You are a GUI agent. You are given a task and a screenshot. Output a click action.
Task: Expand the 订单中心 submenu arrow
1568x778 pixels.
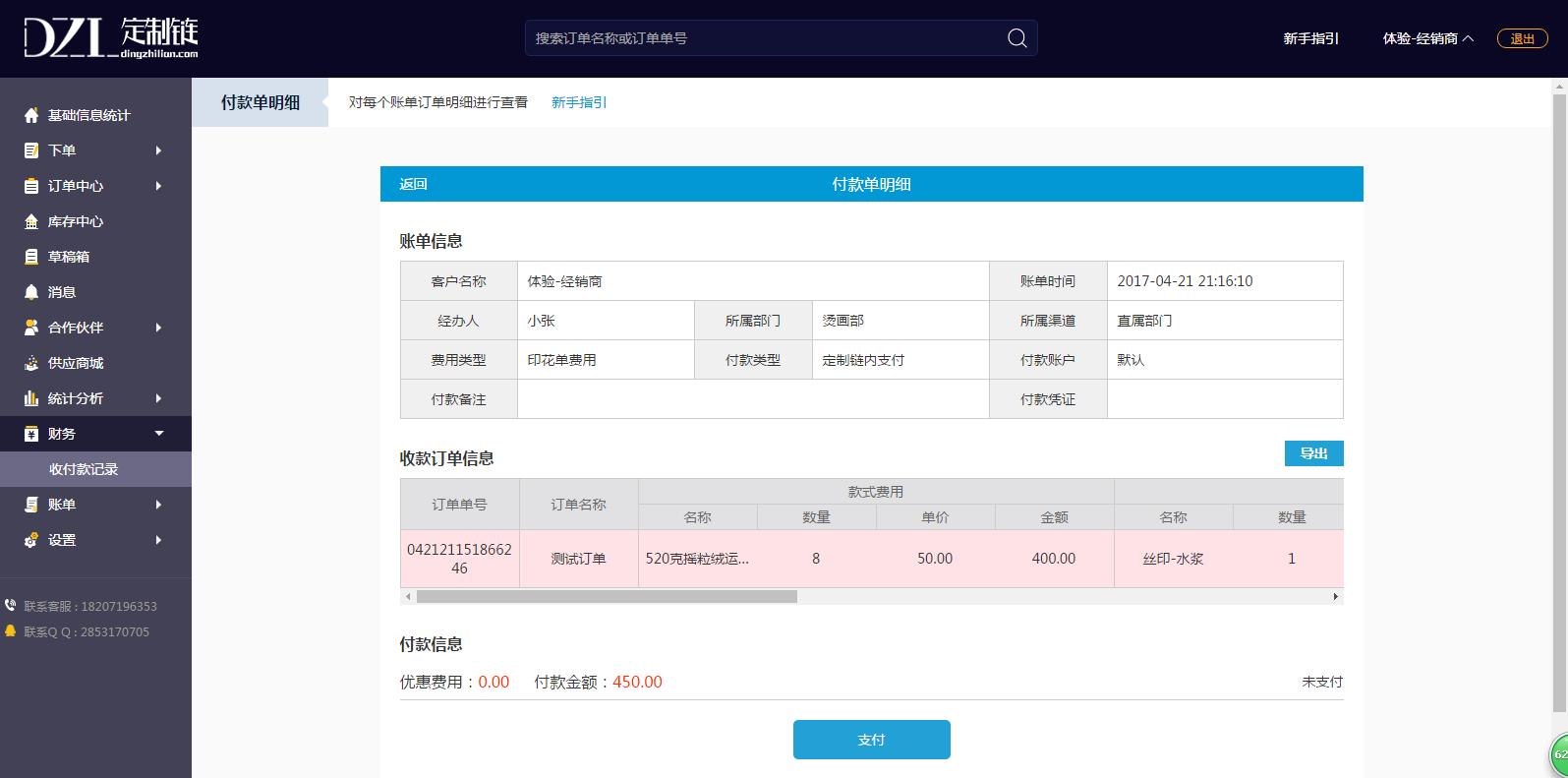(158, 186)
